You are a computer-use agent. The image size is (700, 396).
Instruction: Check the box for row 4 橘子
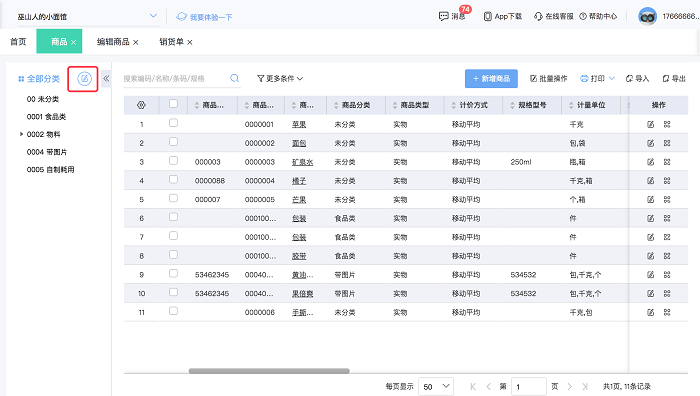173,179
